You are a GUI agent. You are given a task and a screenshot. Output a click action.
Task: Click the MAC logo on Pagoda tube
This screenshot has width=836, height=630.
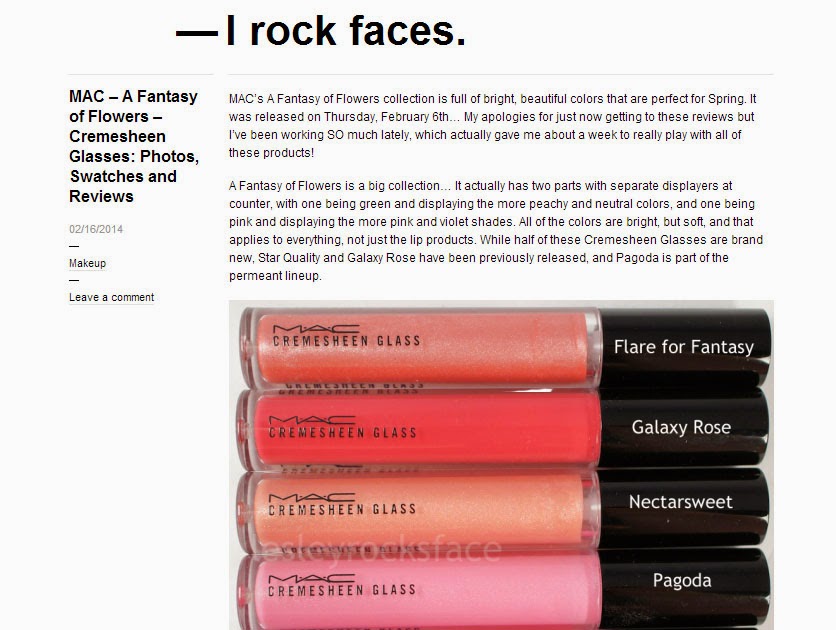[x=311, y=579]
